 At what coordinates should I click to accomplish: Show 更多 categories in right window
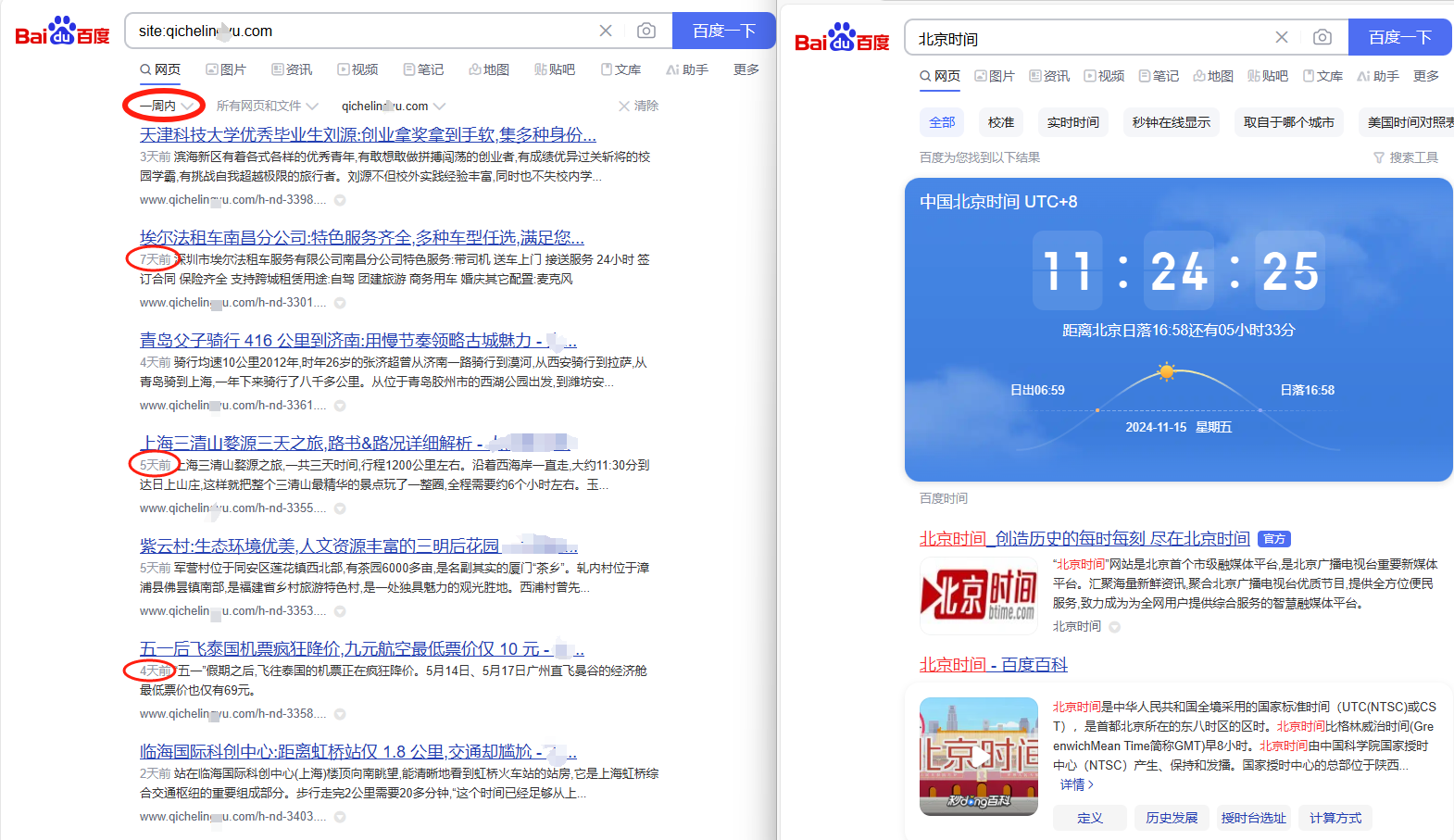point(1426,76)
